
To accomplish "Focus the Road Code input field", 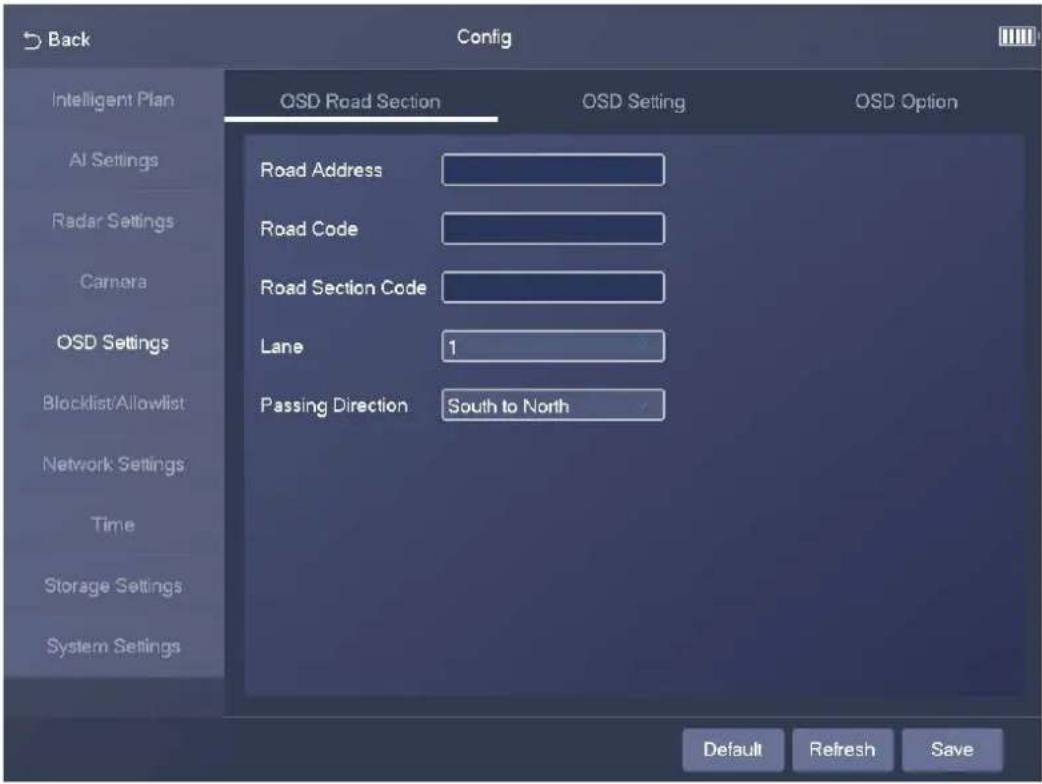I will [x=553, y=229].
